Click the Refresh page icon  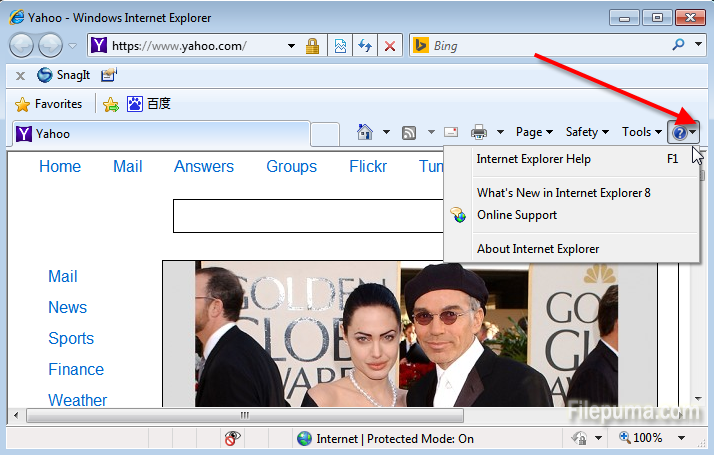coord(366,46)
